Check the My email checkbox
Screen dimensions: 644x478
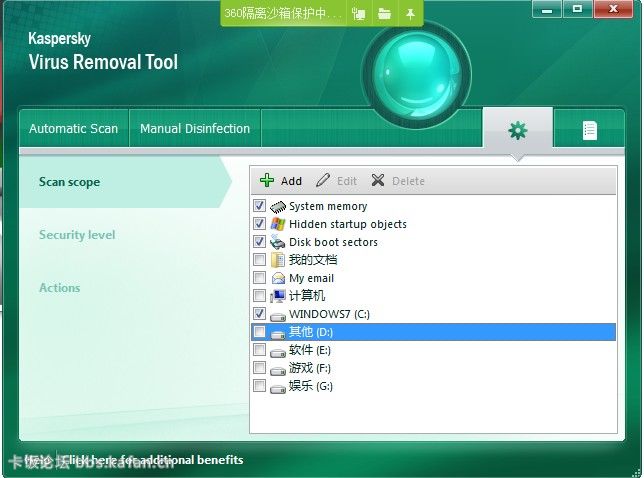[x=259, y=278]
